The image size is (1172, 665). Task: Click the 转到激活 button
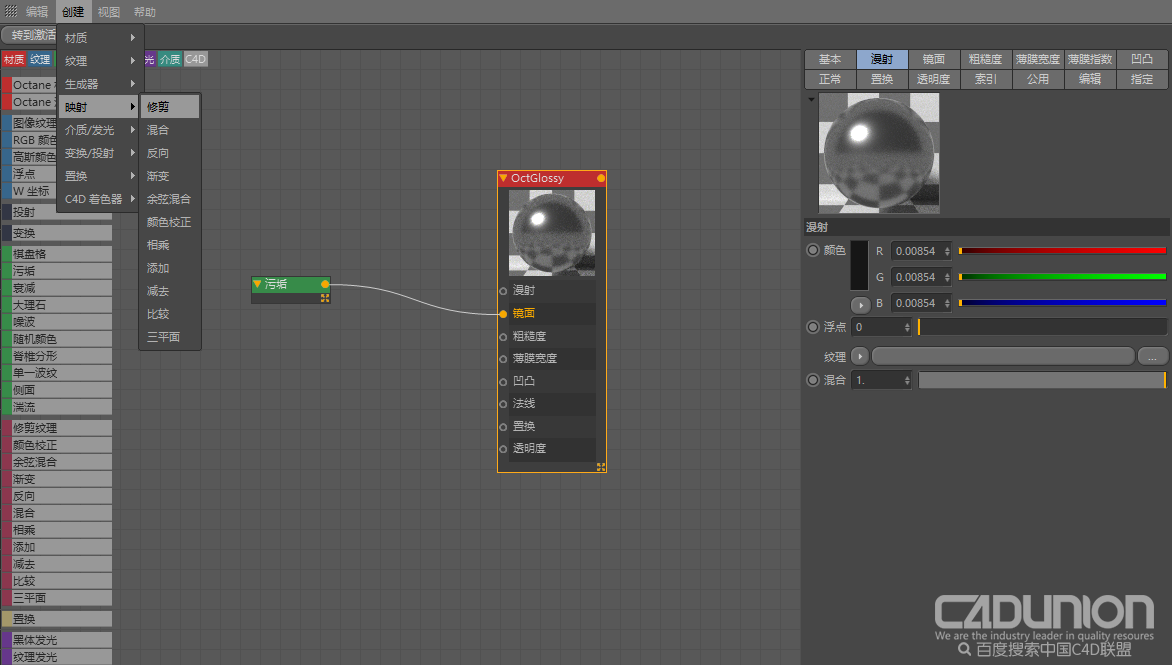tap(30, 35)
